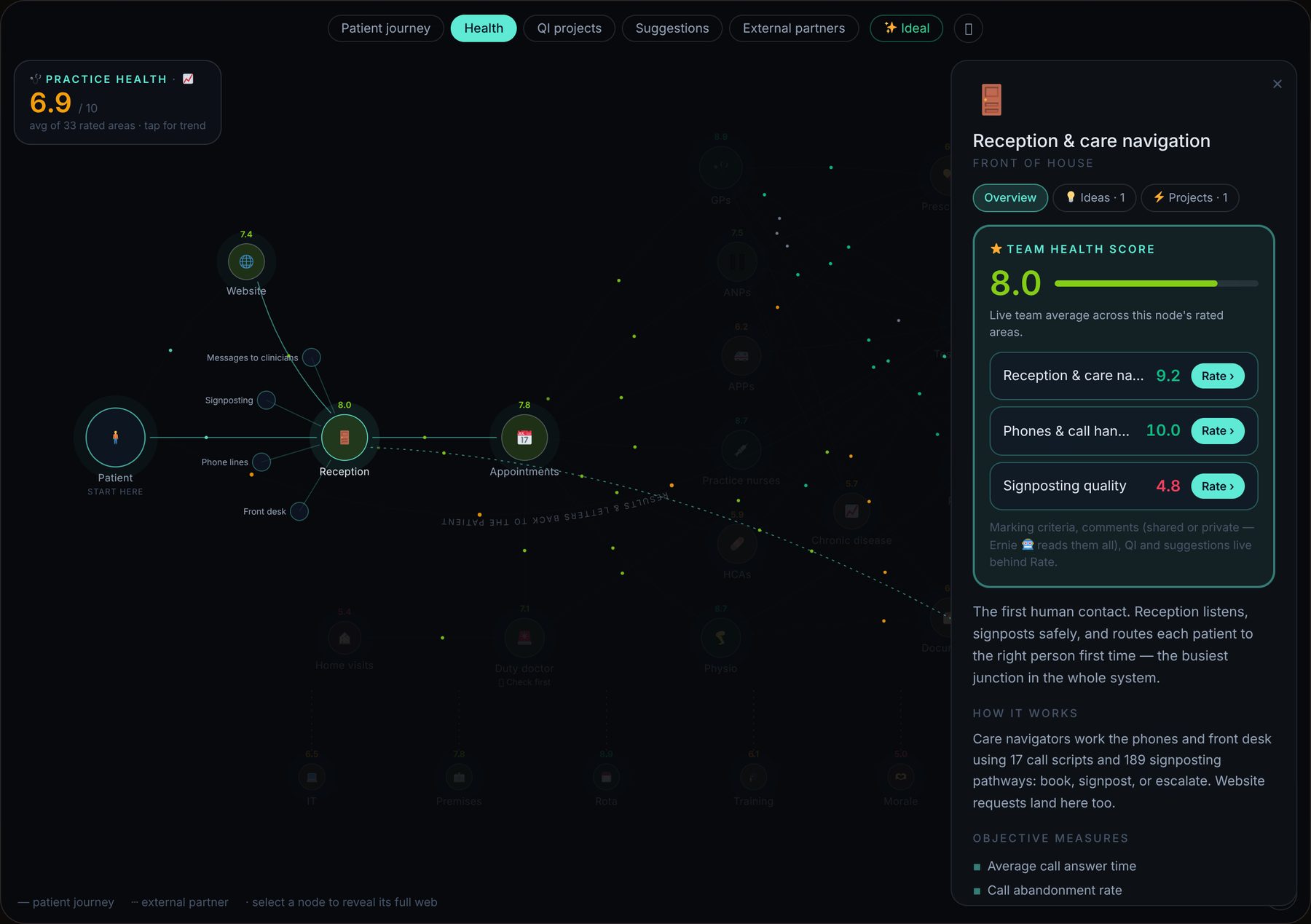The image size is (1311, 924).
Task: Click the team health score progress bar
Action: [1156, 283]
